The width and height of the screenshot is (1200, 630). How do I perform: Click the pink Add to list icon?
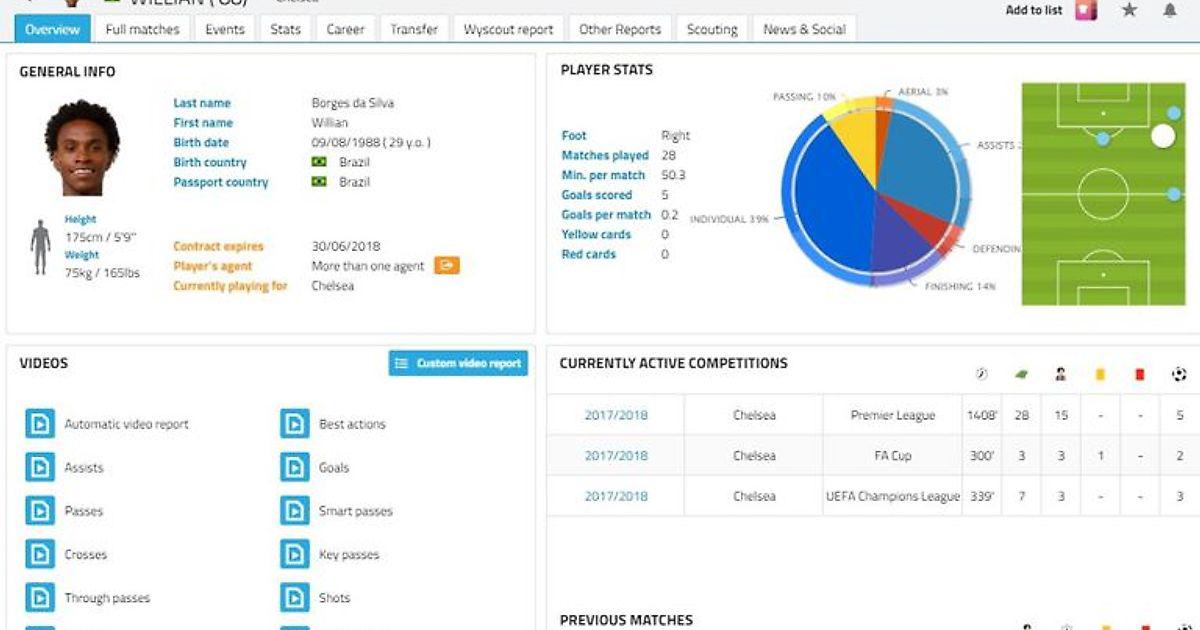tap(1086, 10)
